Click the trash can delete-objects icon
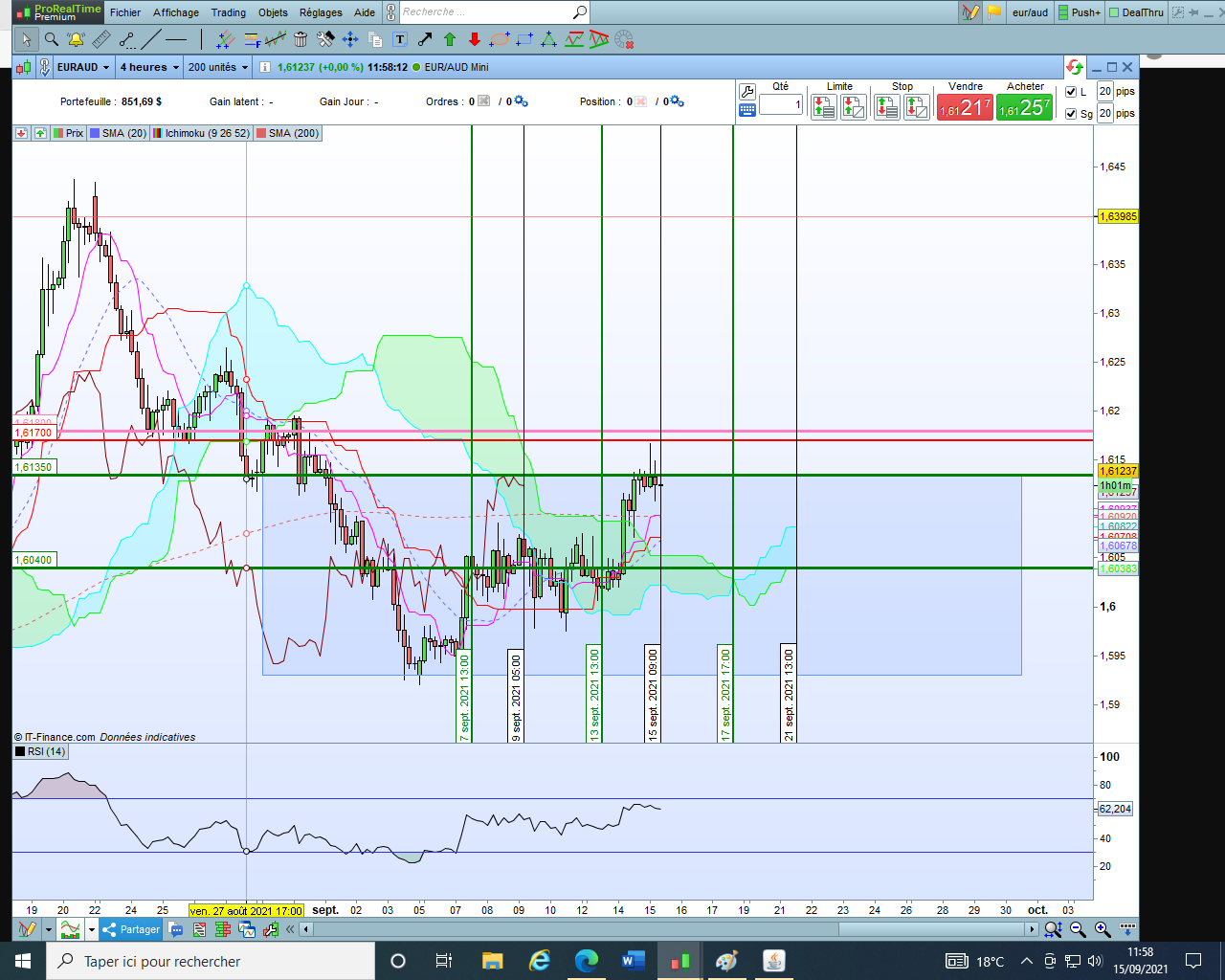Screen dimensions: 1225x980 pos(301,39)
